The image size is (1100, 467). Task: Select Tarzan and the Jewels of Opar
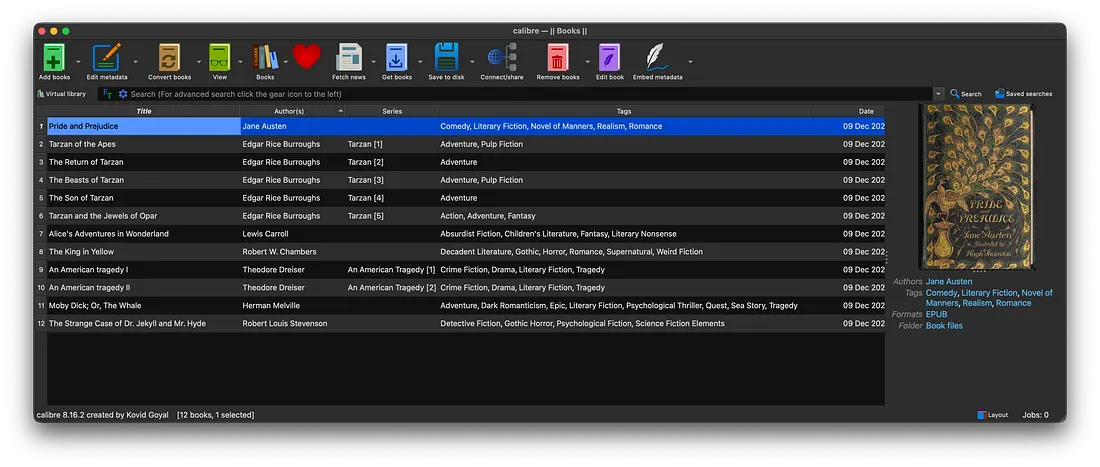tap(105, 216)
